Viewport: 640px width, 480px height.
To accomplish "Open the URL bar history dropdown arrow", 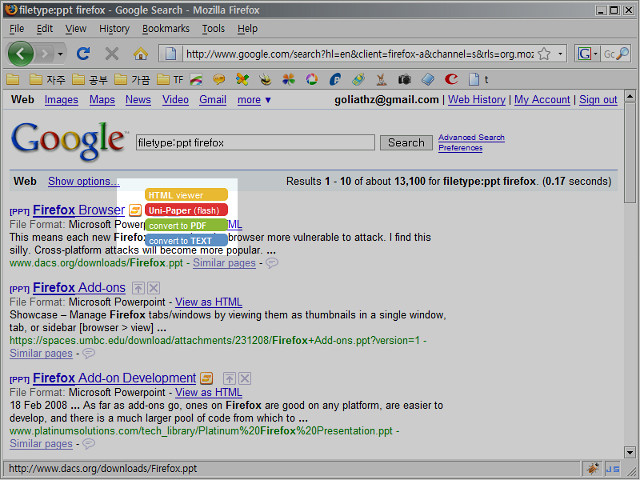I will [x=560, y=53].
